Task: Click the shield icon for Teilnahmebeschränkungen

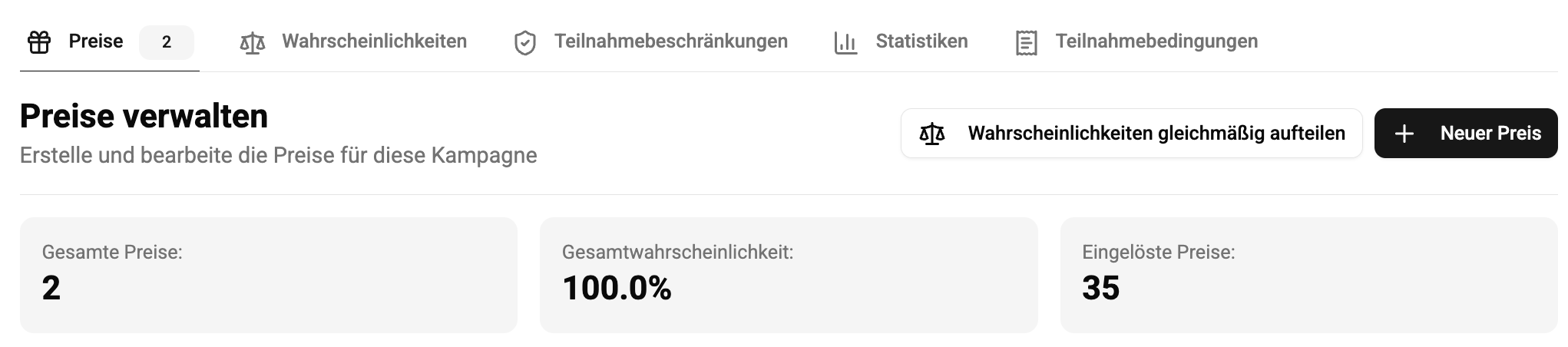Action: click(525, 43)
